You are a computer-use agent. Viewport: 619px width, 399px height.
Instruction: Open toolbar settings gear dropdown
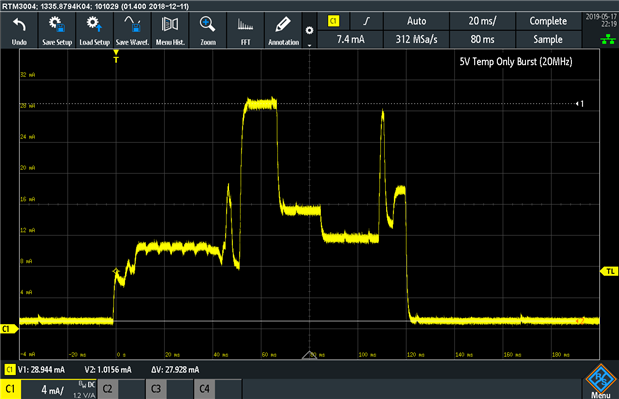[x=310, y=30]
